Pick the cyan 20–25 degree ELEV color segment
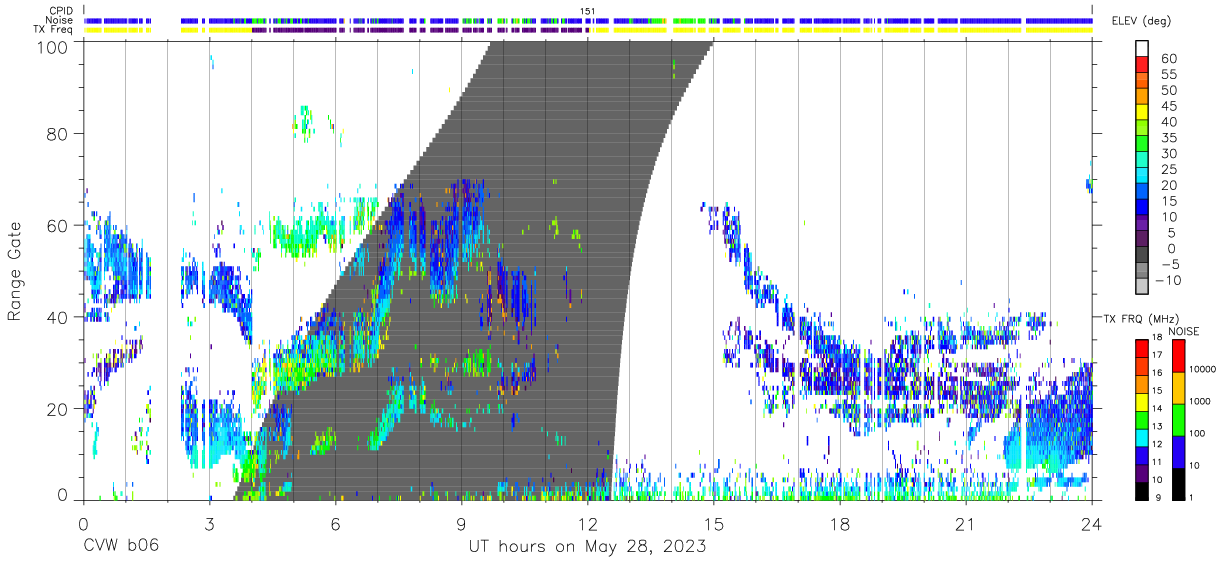This screenshot has width=1228, height=567. 1142,177
